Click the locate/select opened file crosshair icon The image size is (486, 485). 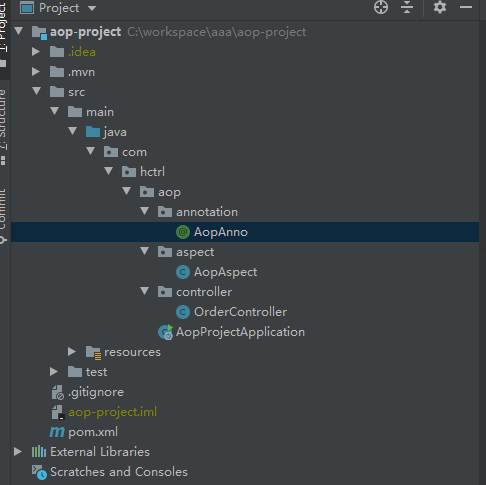pyautogui.click(x=381, y=7)
